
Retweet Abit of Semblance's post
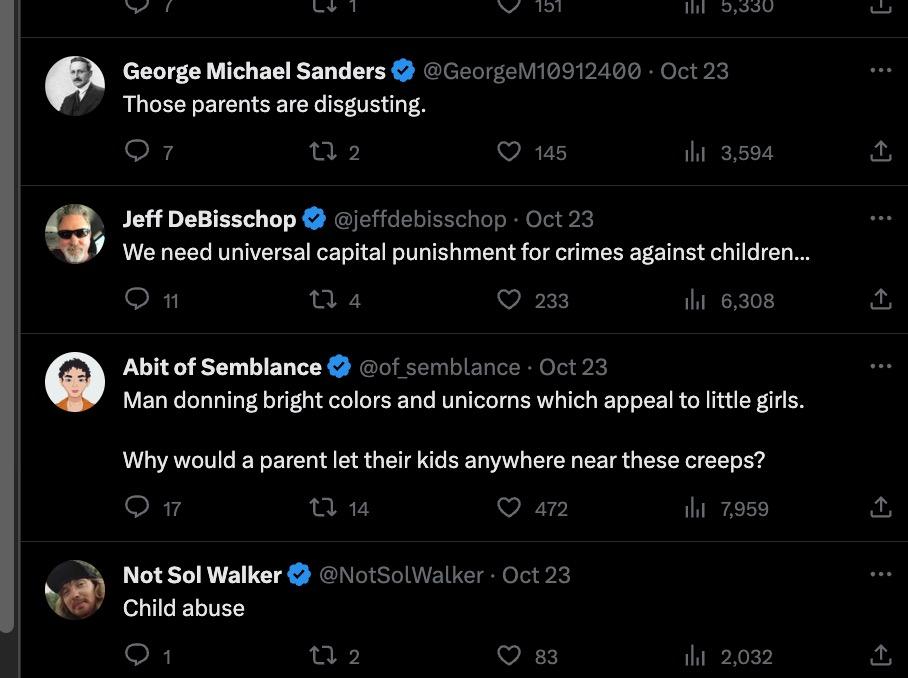point(322,508)
